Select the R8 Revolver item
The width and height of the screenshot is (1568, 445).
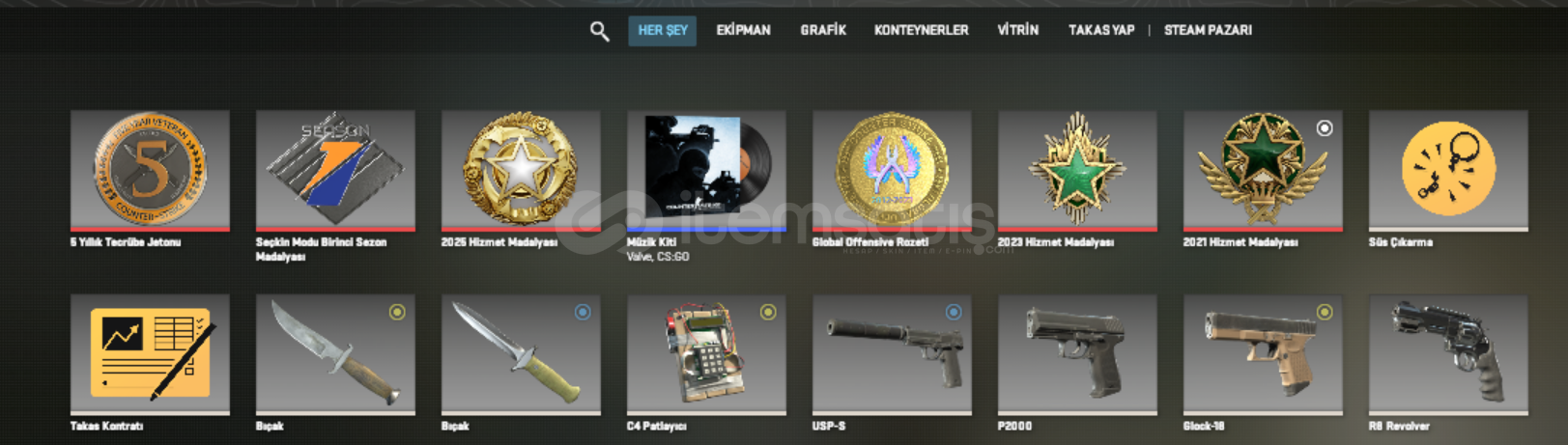coord(1448,354)
